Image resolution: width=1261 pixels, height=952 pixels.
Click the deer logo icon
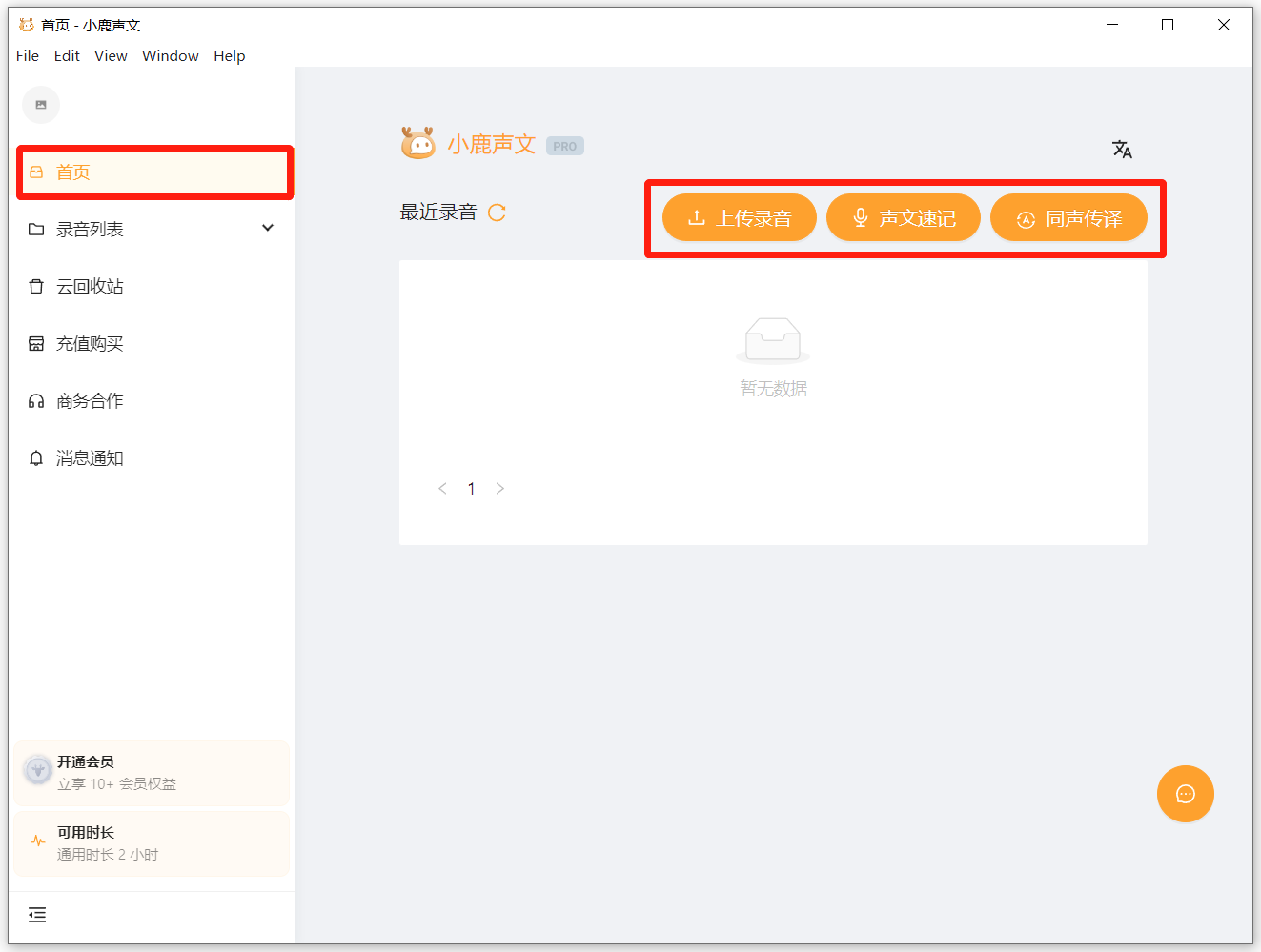(x=417, y=143)
